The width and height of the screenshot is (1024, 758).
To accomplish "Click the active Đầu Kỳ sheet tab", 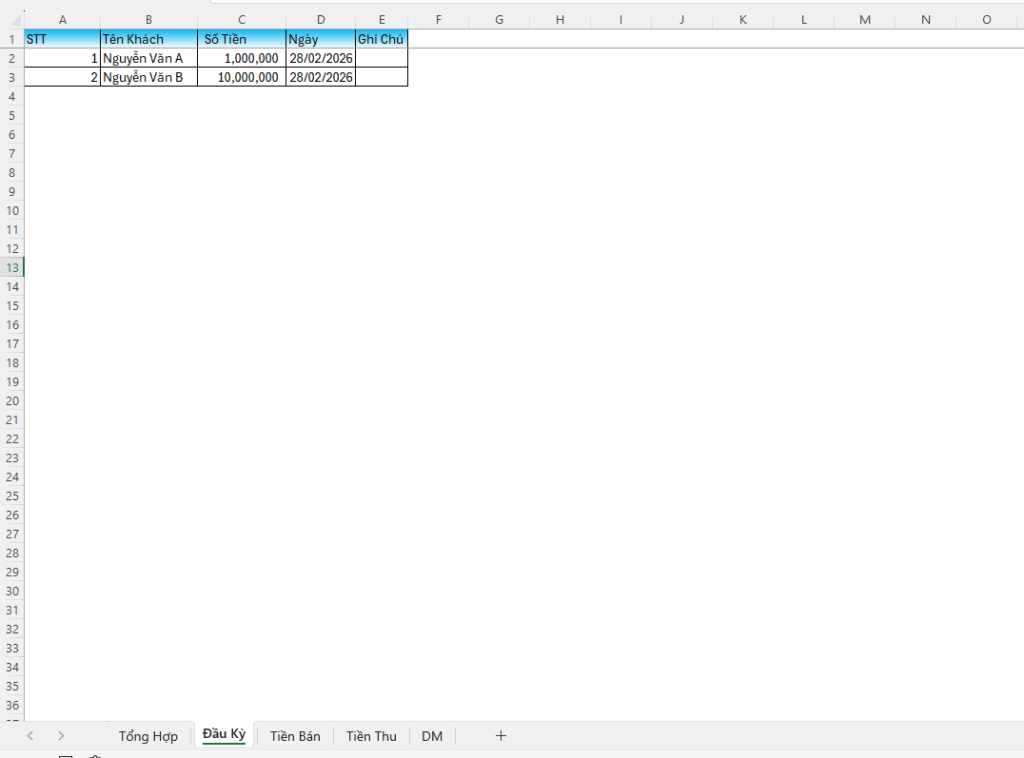I will (x=224, y=735).
